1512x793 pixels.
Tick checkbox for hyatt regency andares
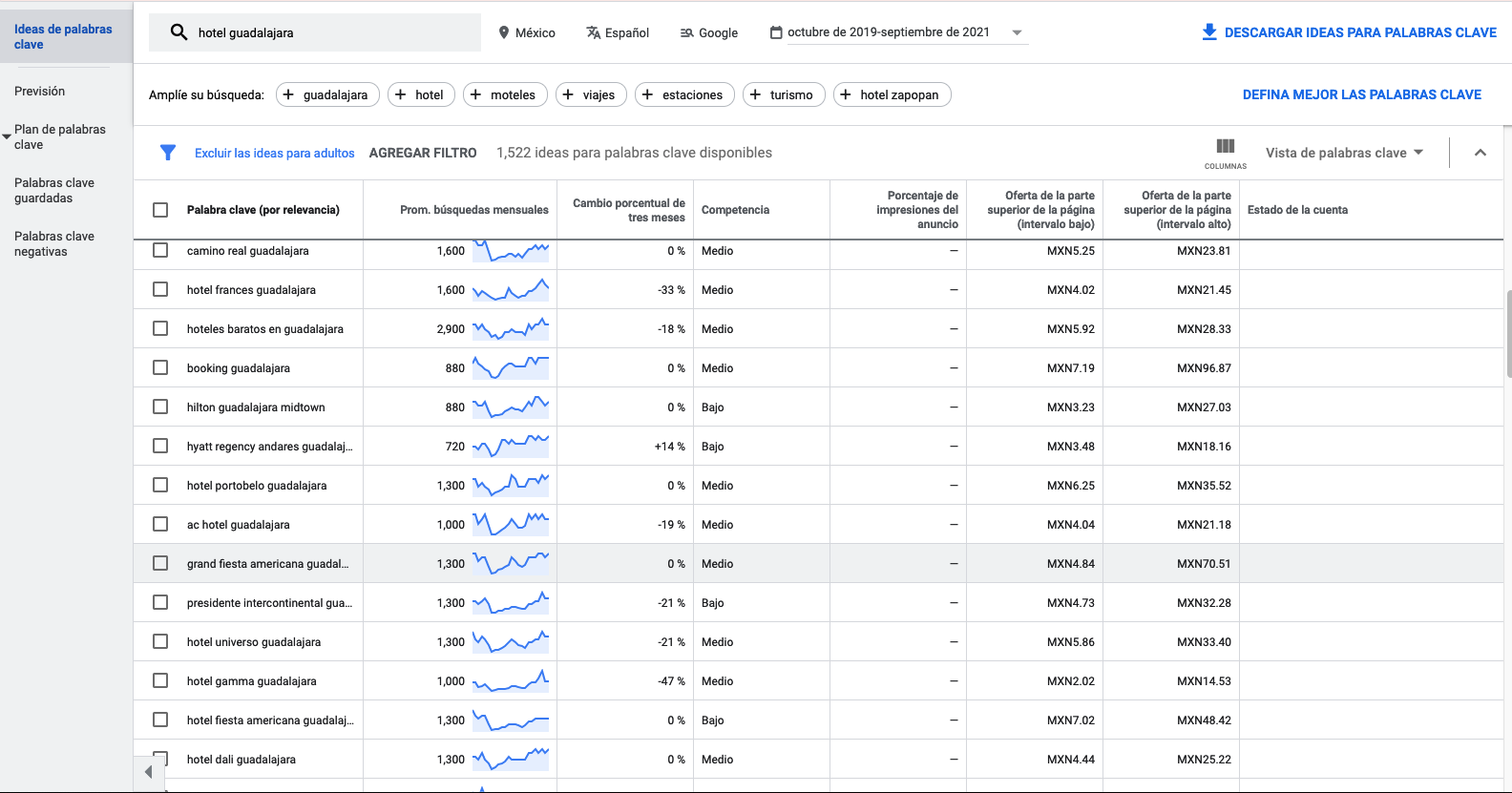click(x=160, y=446)
